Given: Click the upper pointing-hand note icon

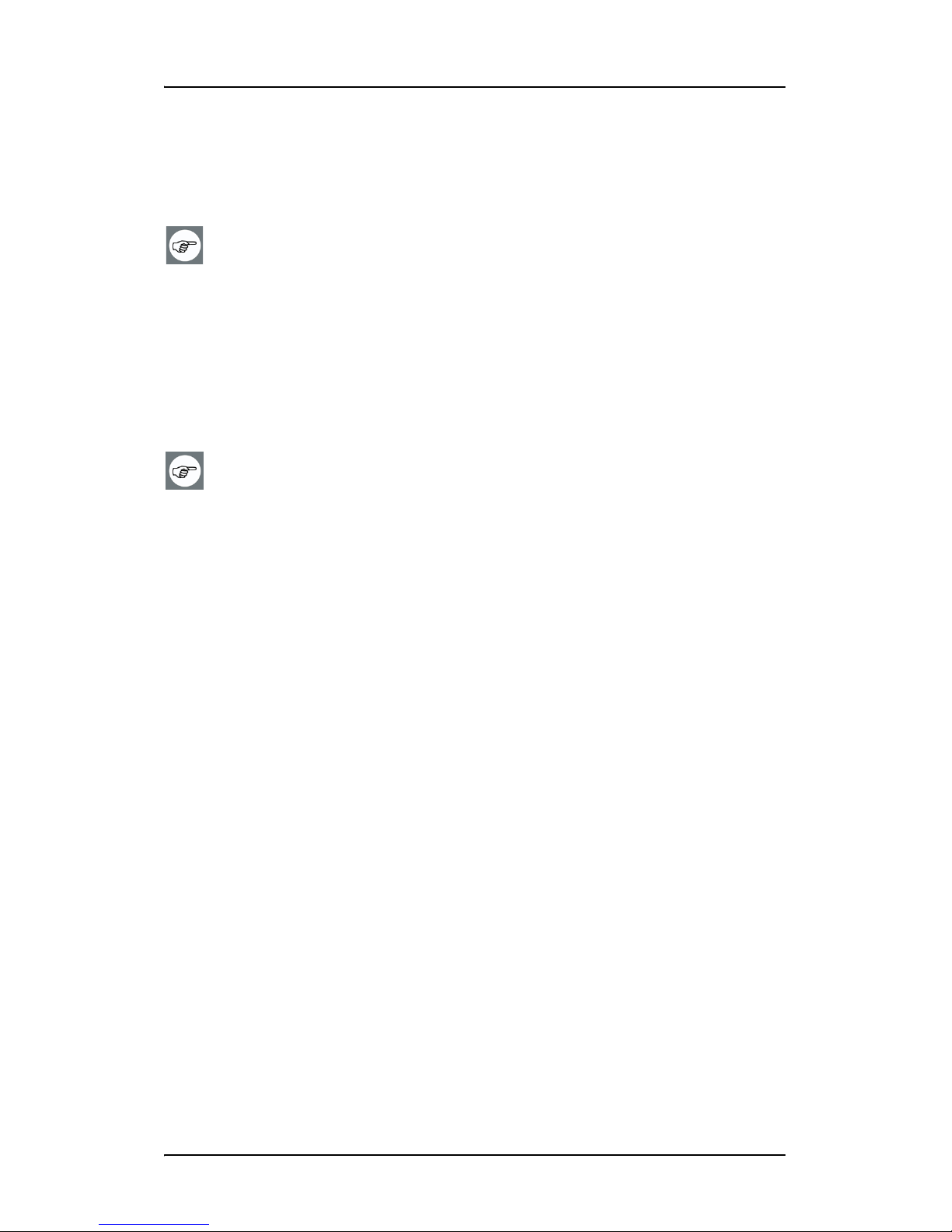Looking at the screenshot, I should click(x=184, y=245).
